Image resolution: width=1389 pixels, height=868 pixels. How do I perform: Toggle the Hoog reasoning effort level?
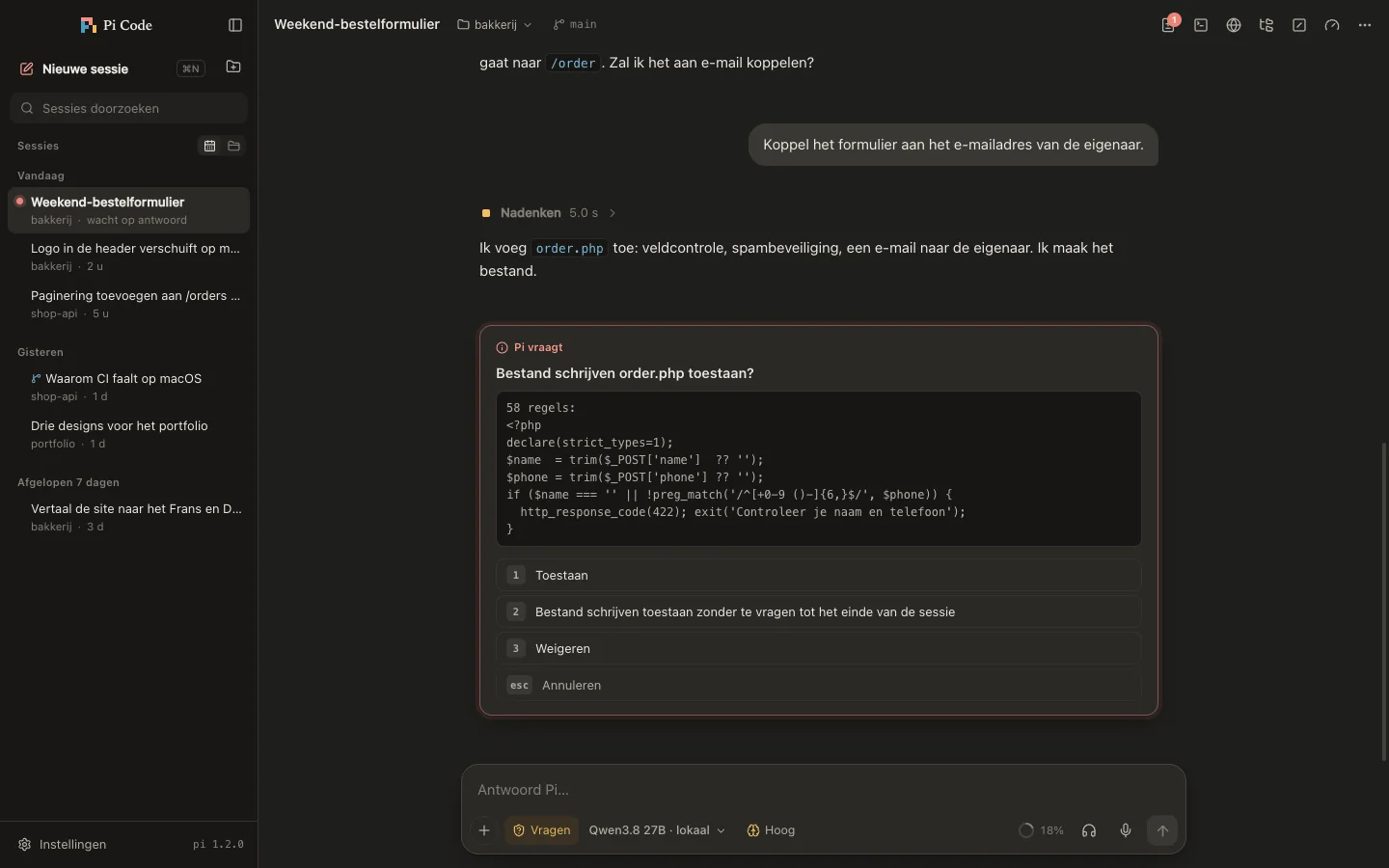[771, 830]
